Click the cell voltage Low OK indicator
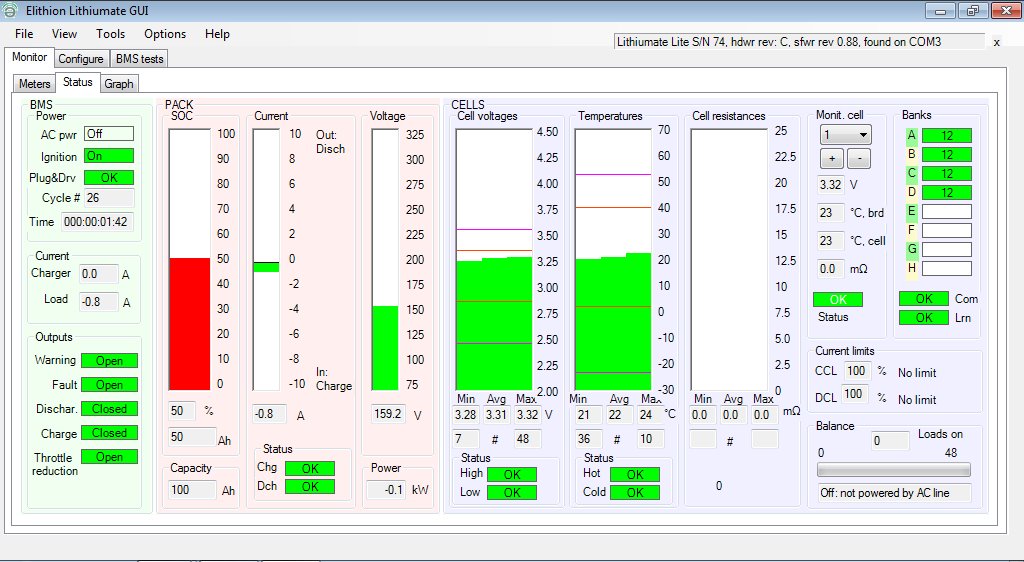 (x=512, y=493)
